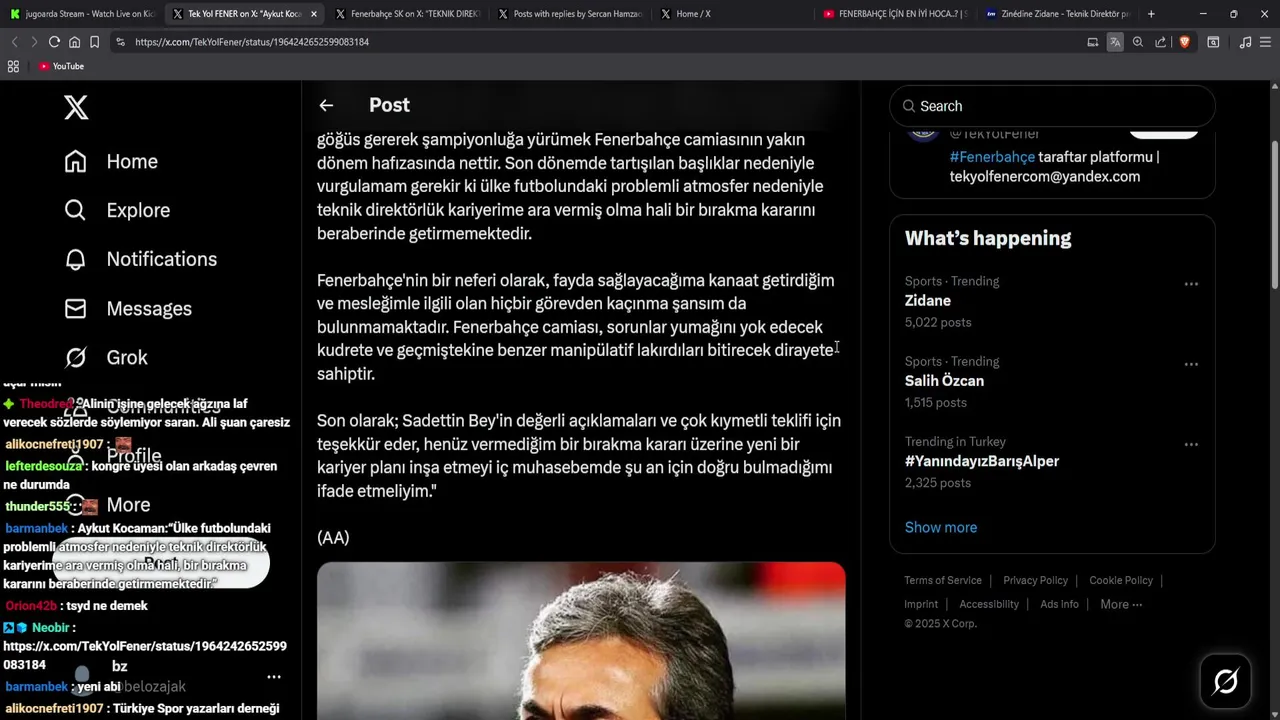The width and height of the screenshot is (1280, 720).
Task: Expand the footer More menu
Action: [1121, 604]
